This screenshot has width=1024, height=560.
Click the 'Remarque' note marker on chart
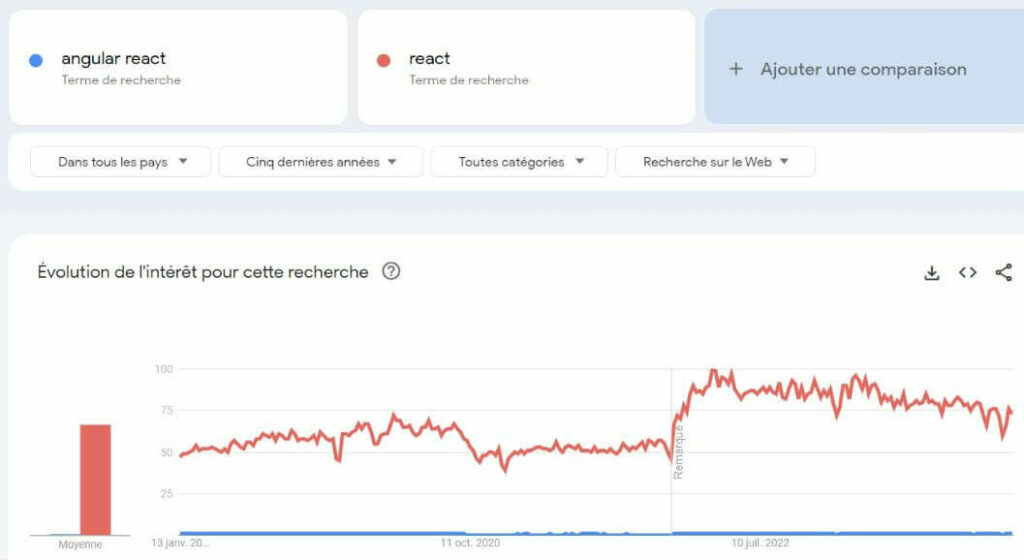coord(678,452)
